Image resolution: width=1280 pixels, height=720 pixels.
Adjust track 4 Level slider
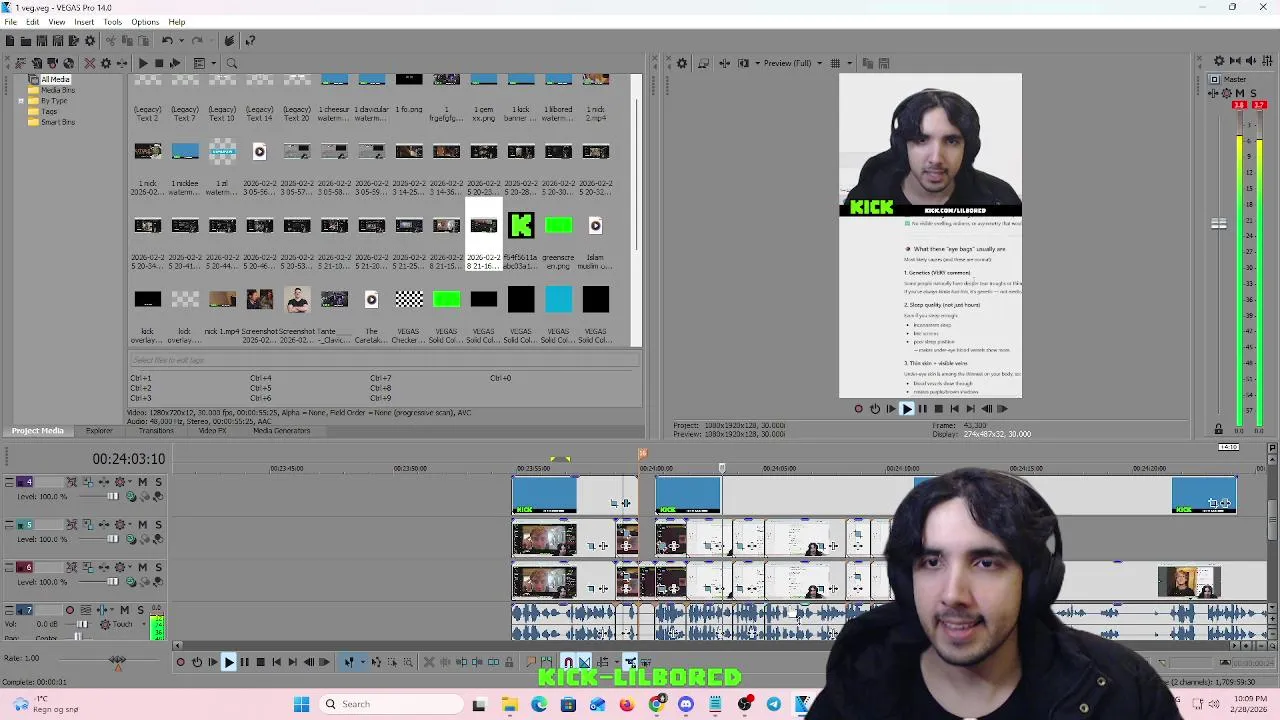[112, 496]
